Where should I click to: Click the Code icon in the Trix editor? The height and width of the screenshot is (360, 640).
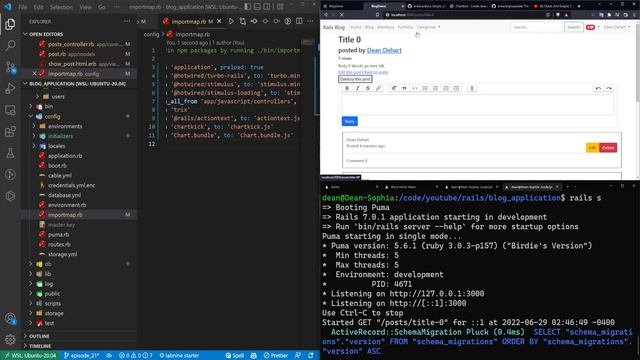click(x=415, y=88)
